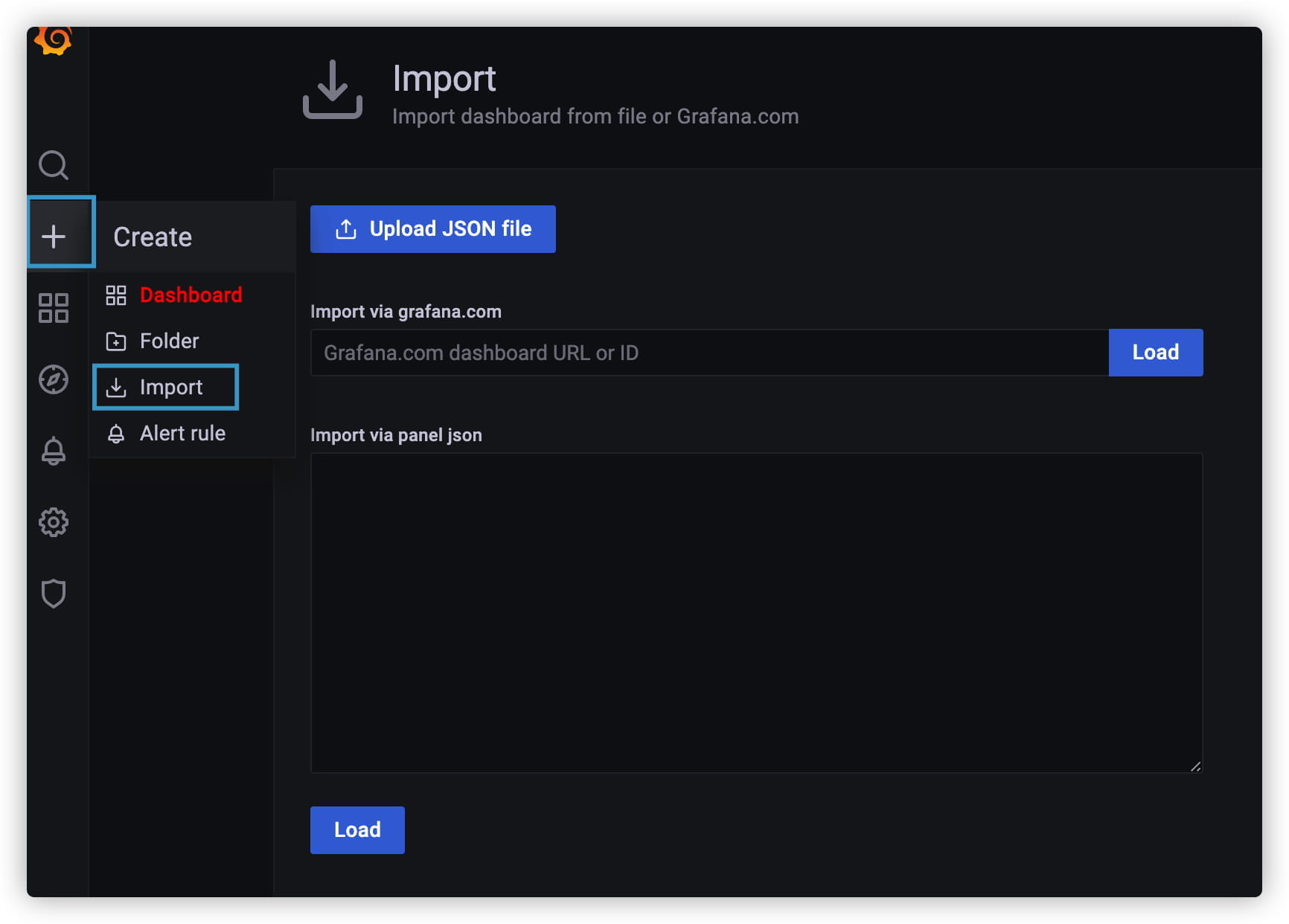Image resolution: width=1289 pixels, height=924 pixels.
Task: Click the large Import download icon in header
Action: pyautogui.click(x=333, y=89)
